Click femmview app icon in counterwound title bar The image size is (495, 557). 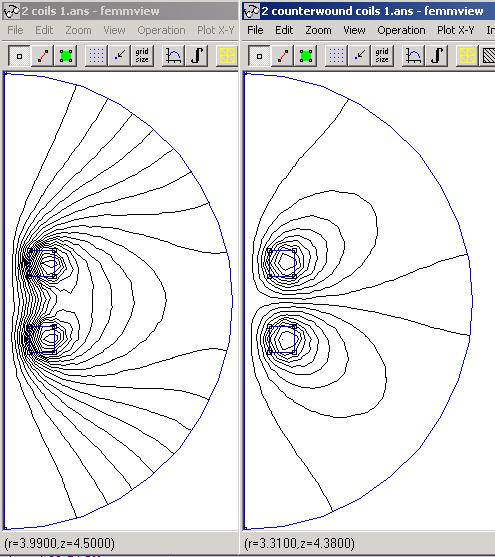pos(252,11)
